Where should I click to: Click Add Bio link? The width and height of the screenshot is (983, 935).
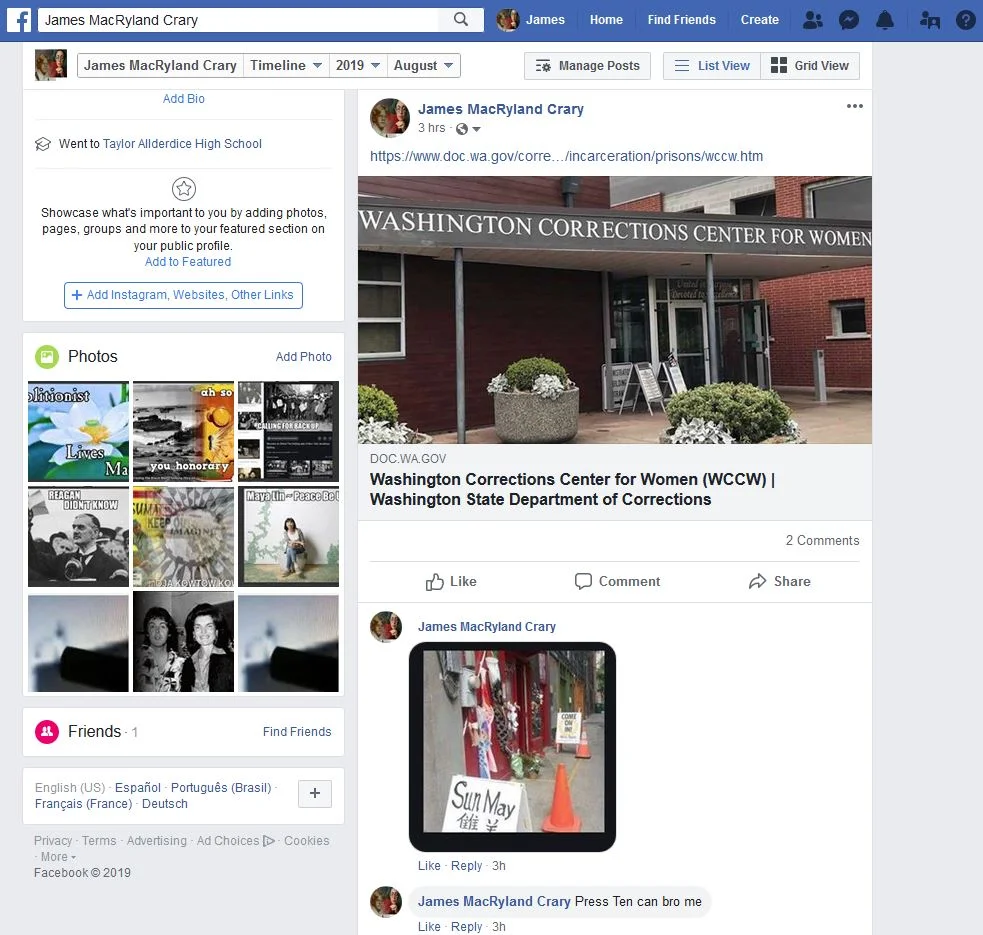[x=184, y=98]
